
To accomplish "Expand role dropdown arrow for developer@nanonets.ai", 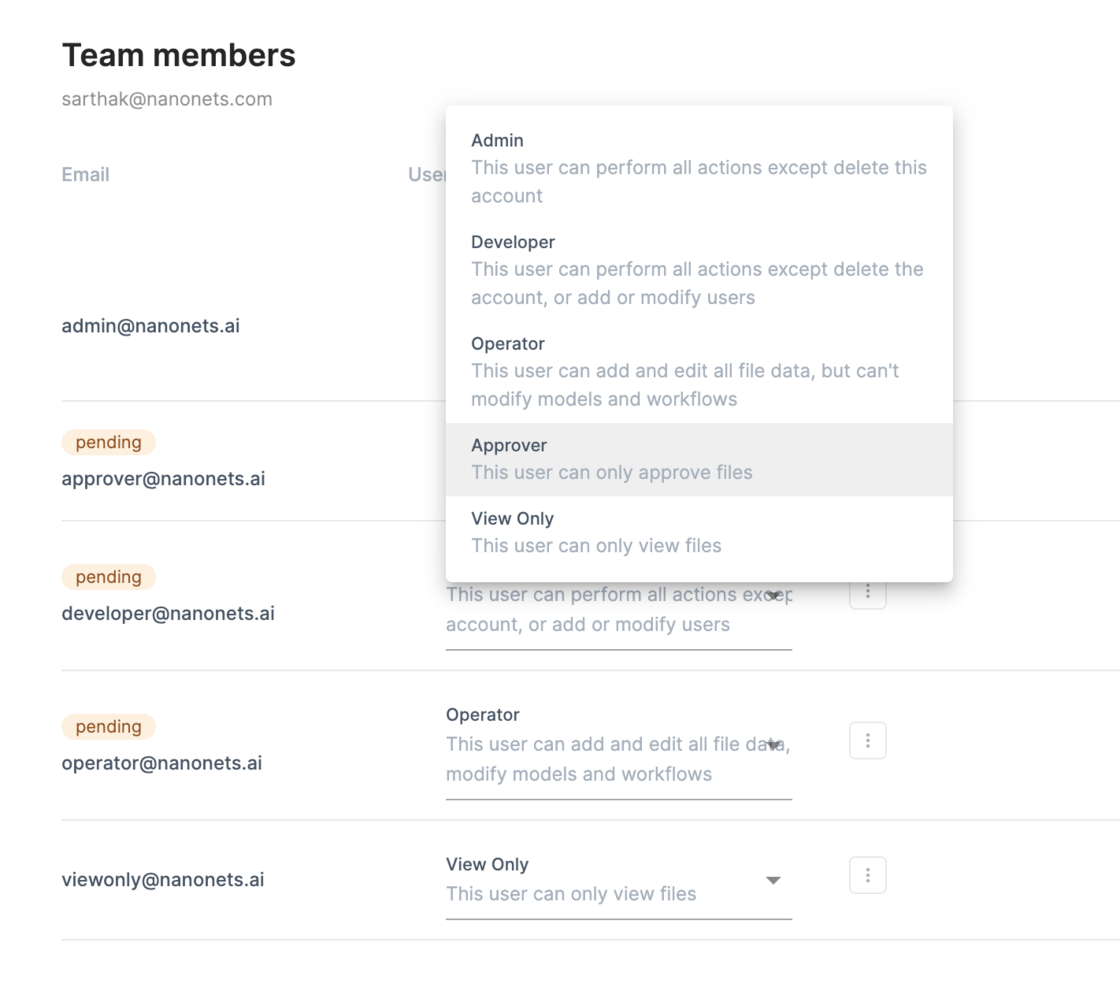I will (x=774, y=596).
